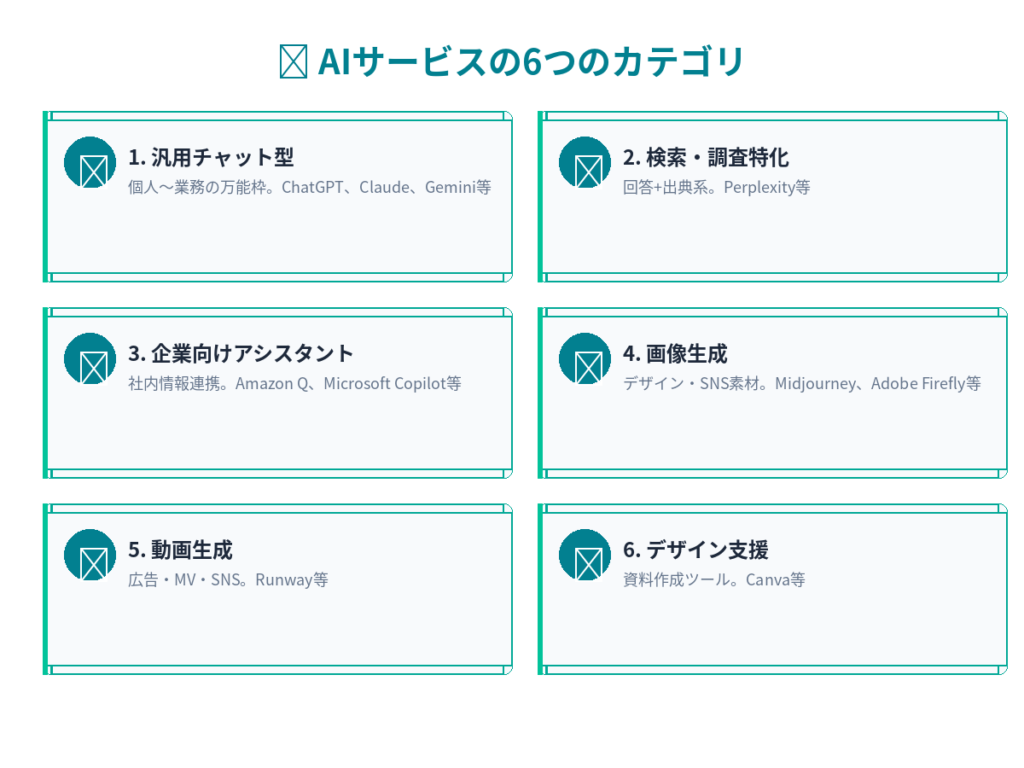Click the 企業向けアシスタント card's round icon
The width and height of the screenshot is (1024, 768).
coord(90,358)
